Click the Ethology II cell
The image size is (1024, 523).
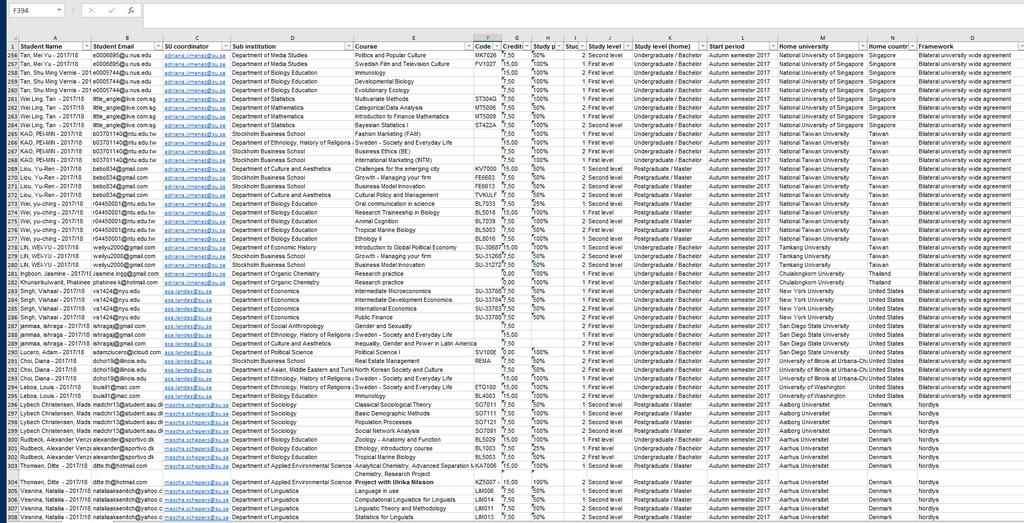(x=413, y=239)
